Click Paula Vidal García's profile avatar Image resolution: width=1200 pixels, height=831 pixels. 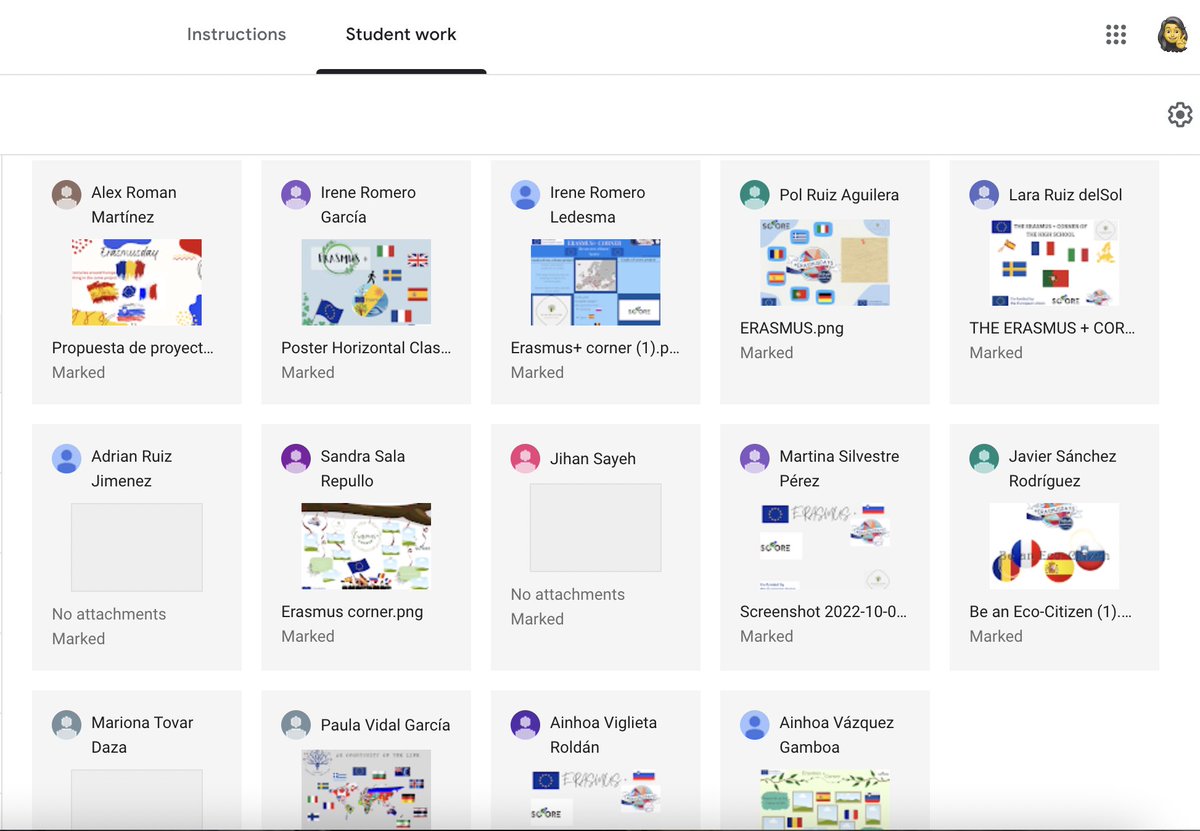pyautogui.click(x=296, y=725)
